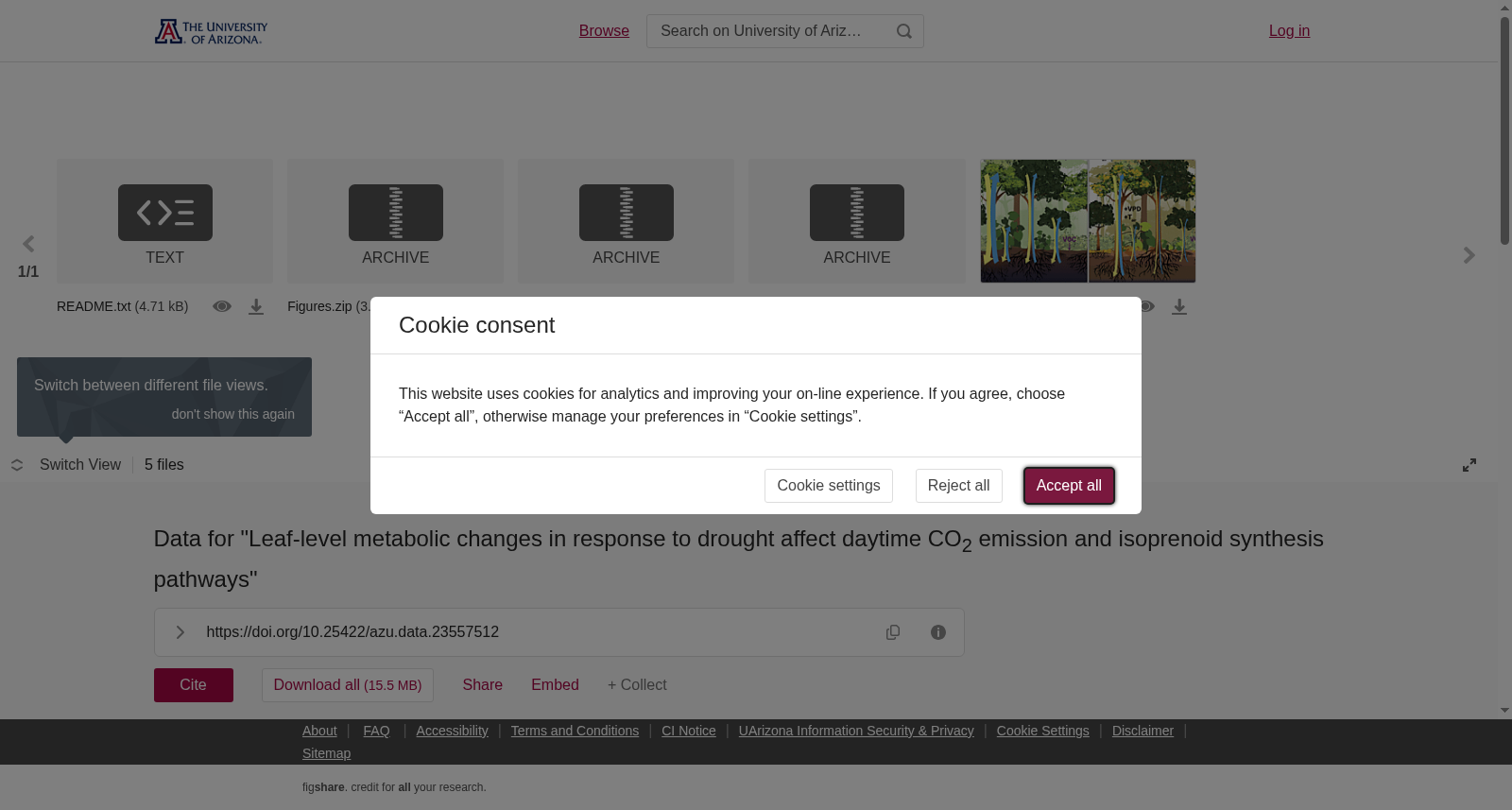Image resolution: width=1512 pixels, height=810 pixels.
Task: Reject all cookies
Action: coord(958,486)
